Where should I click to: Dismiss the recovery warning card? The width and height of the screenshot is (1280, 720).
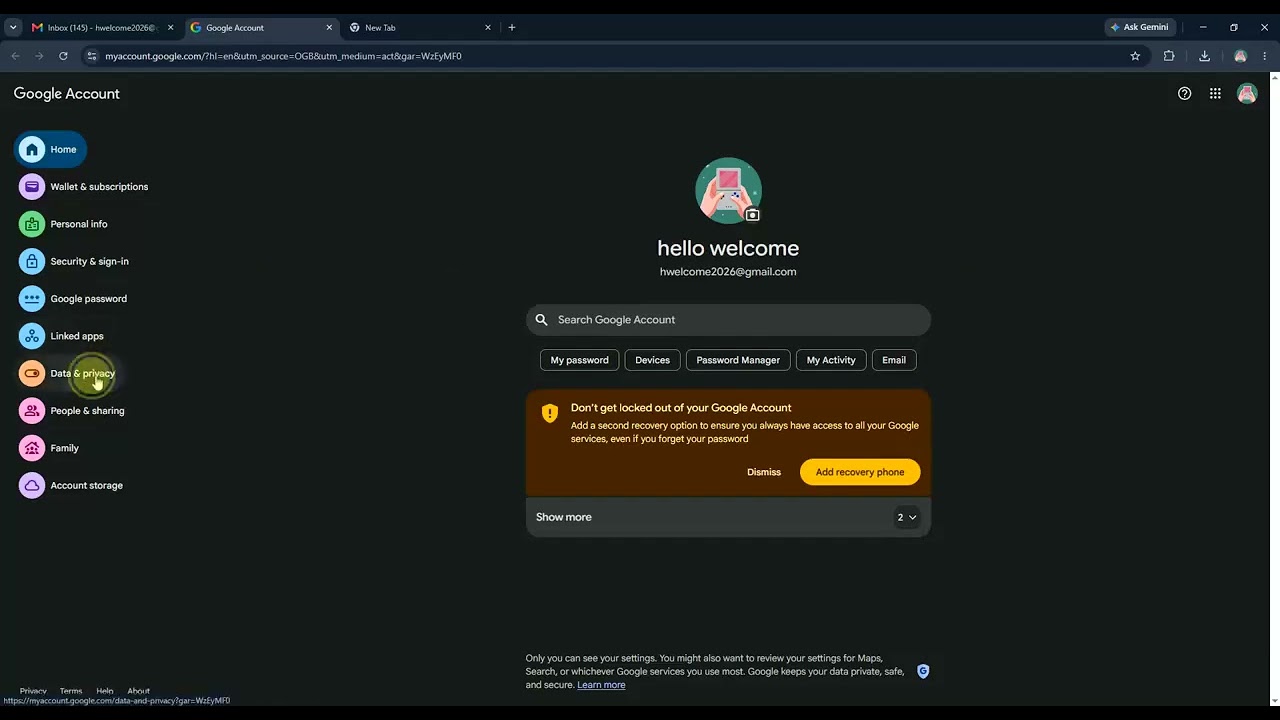[764, 472]
